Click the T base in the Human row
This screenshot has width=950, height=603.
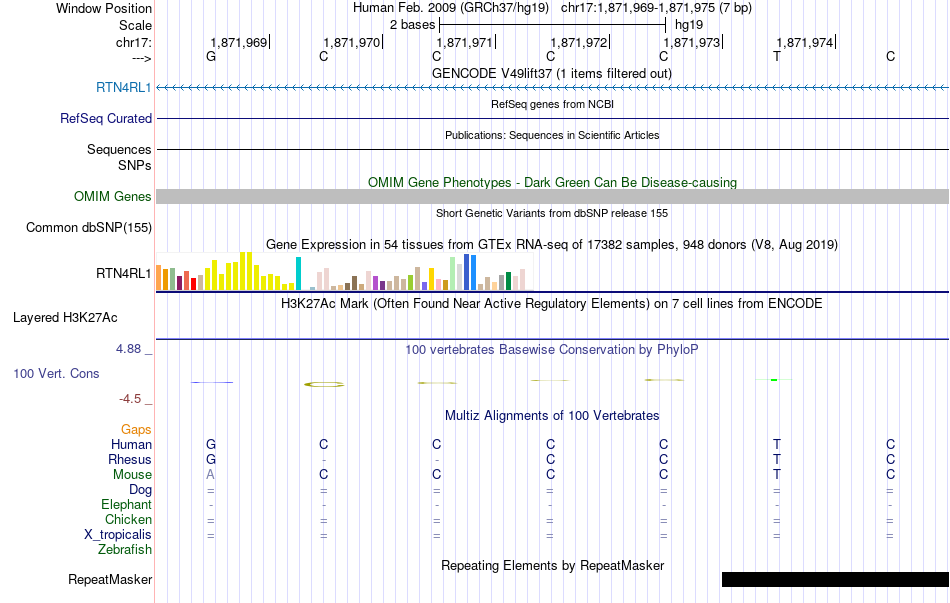[777, 444]
